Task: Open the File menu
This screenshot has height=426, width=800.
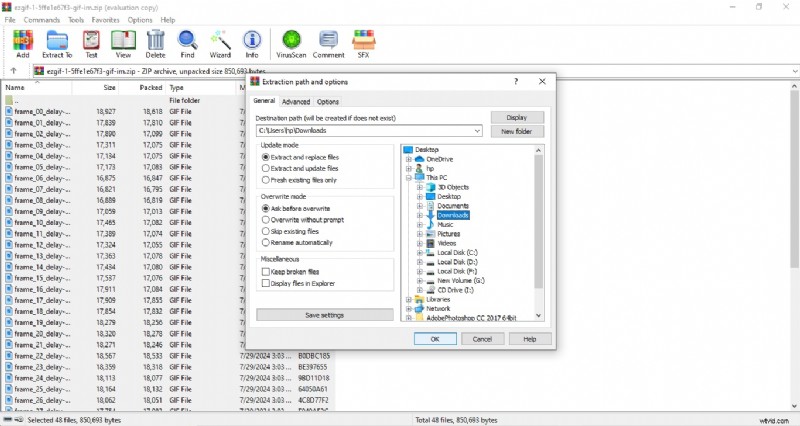Action: click(x=10, y=20)
